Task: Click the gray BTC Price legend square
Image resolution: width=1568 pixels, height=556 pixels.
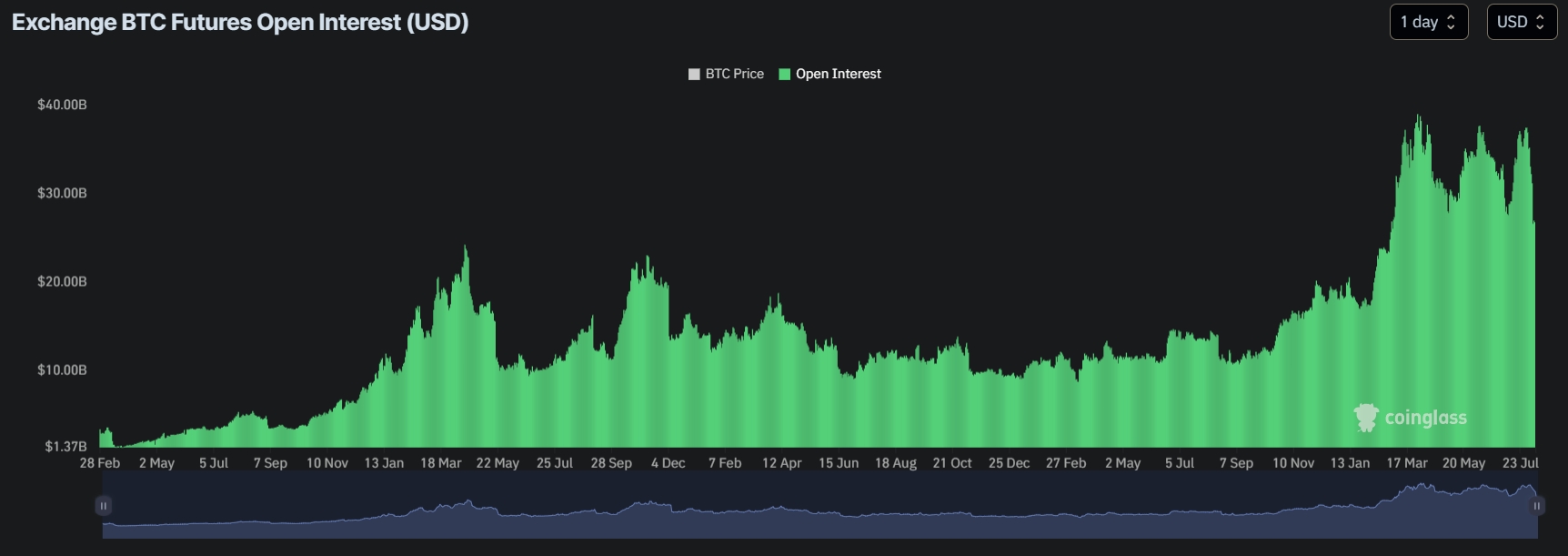Action: pyautogui.click(x=694, y=75)
